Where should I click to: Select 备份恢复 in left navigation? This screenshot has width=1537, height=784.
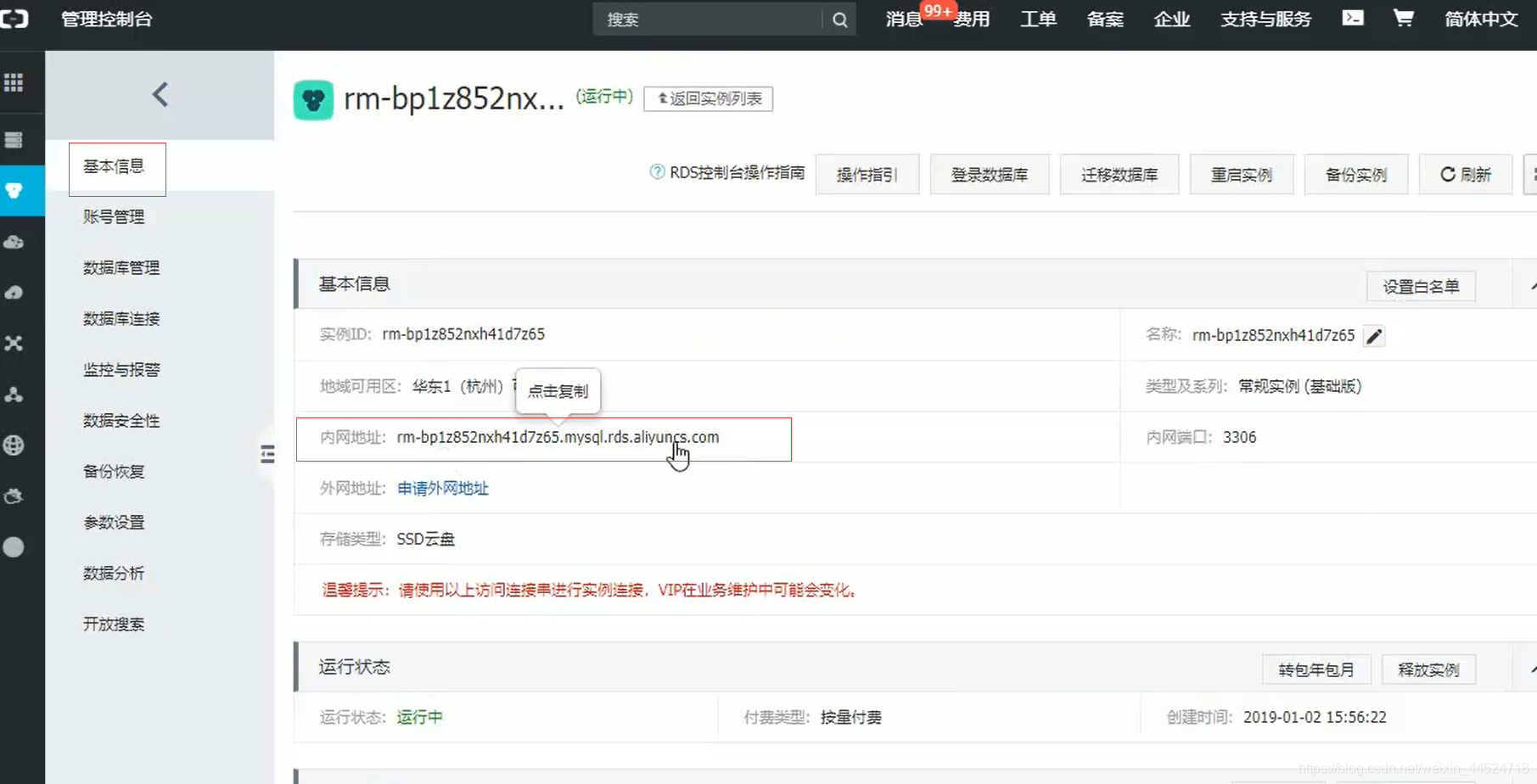114,472
